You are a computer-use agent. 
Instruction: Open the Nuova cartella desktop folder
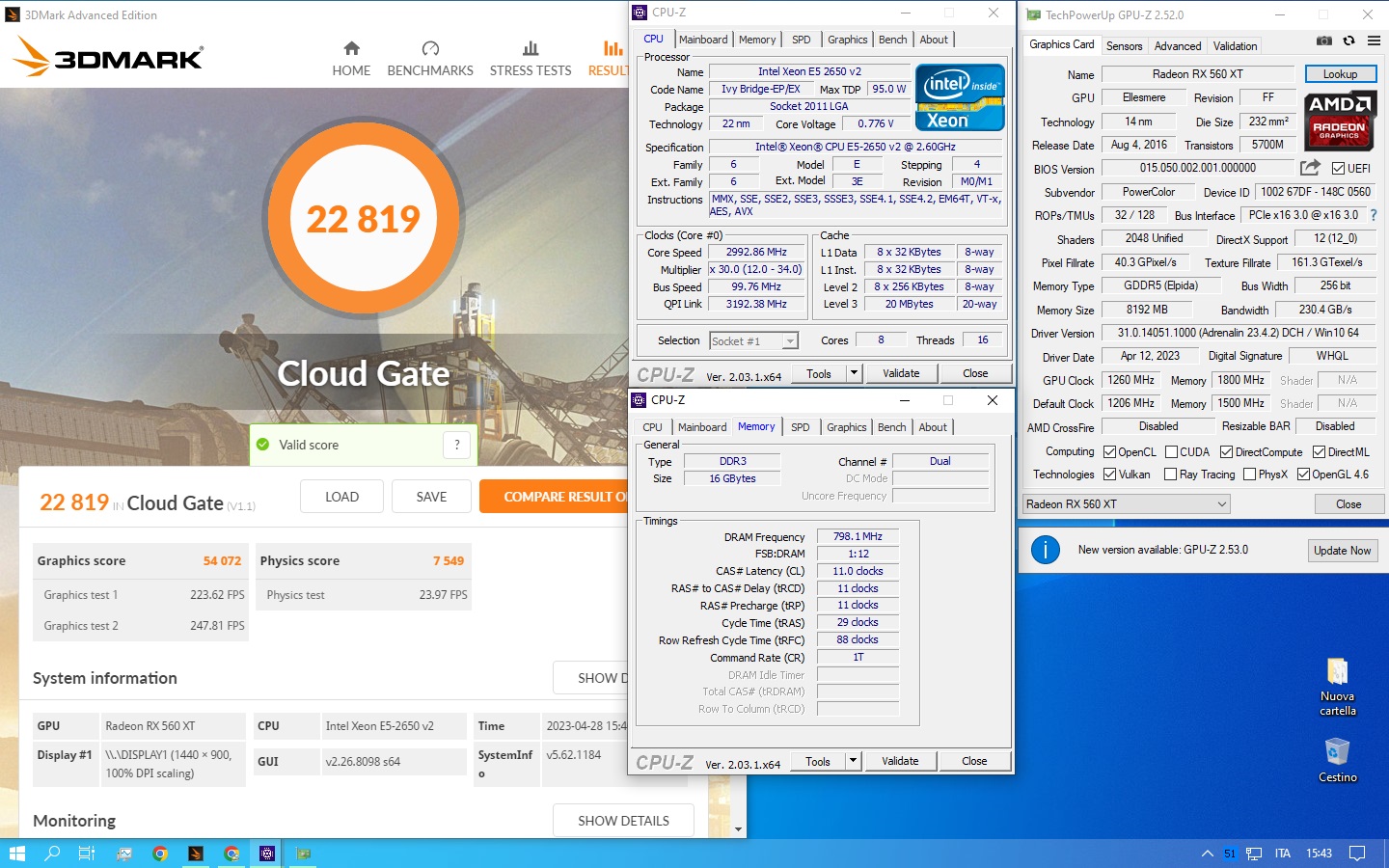click(x=1337, y=686)
